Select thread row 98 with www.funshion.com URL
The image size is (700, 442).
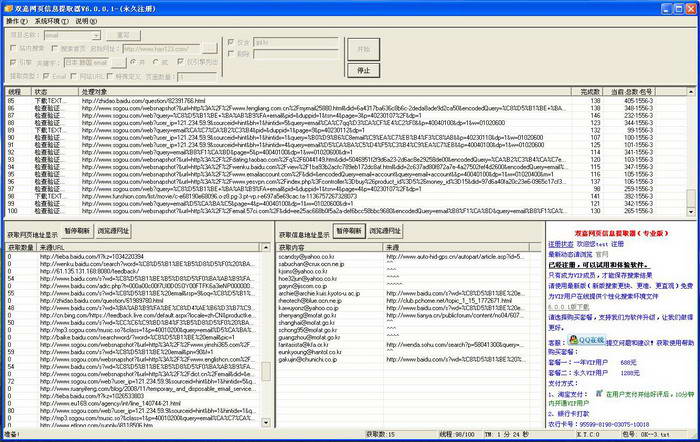click(x=346, y=196)
